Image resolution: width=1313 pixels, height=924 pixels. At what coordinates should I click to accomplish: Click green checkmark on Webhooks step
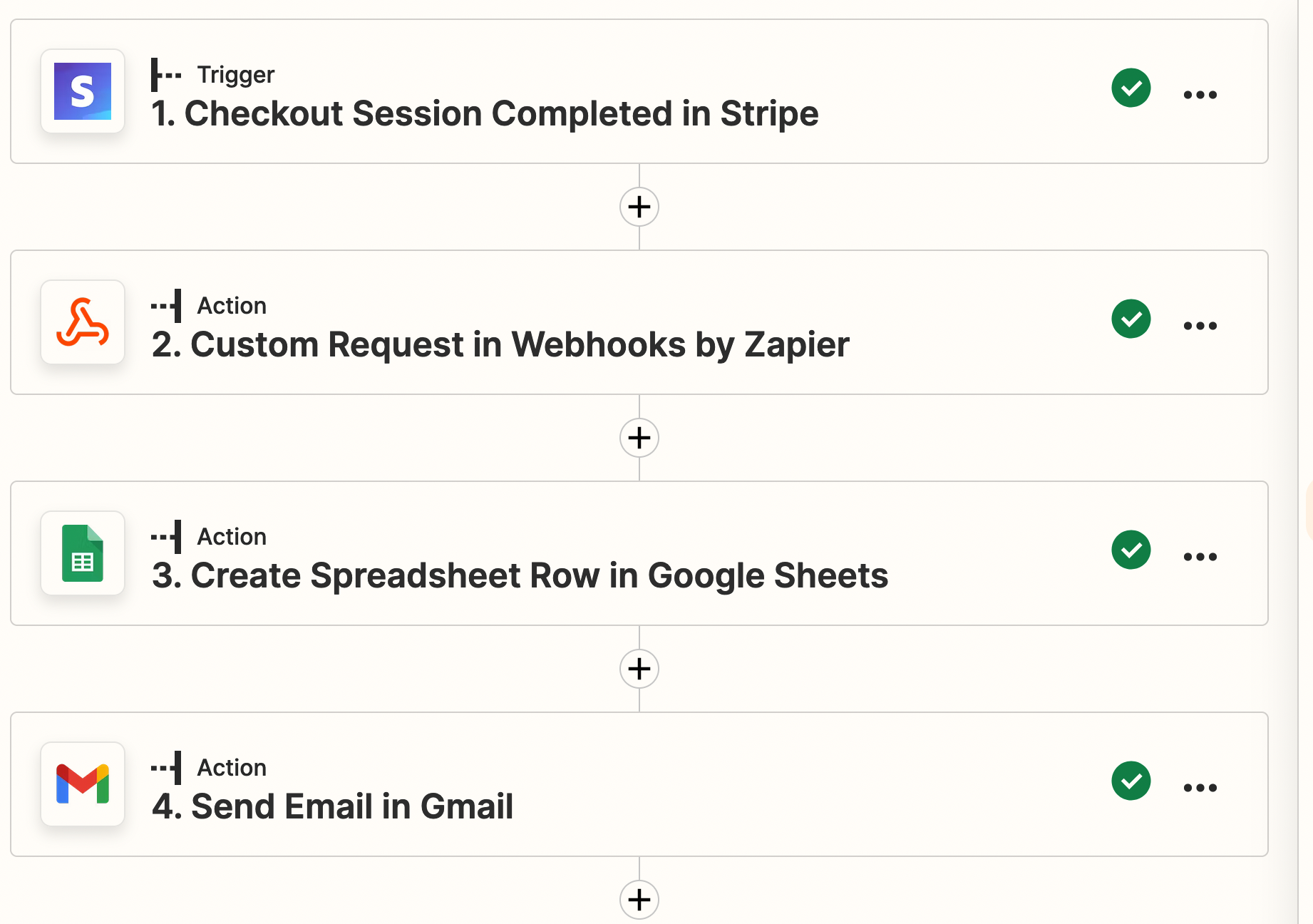[x=1131, y=319]
